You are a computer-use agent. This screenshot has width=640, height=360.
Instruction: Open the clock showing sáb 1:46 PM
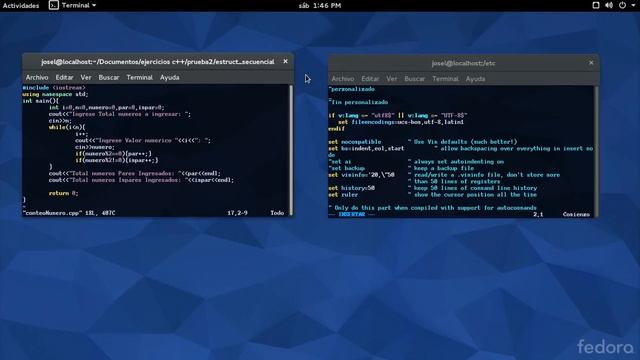(320, 5)
